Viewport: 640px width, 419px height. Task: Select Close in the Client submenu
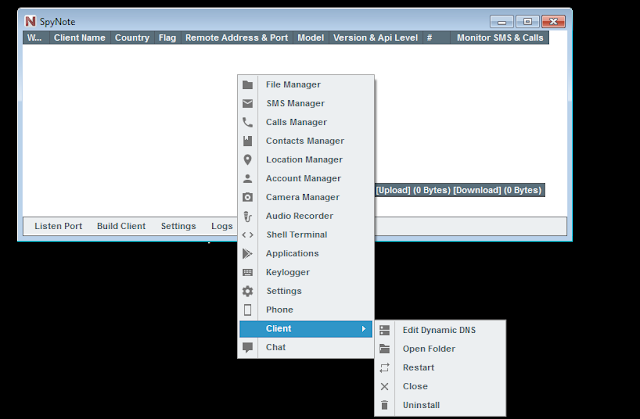(440, 386)
